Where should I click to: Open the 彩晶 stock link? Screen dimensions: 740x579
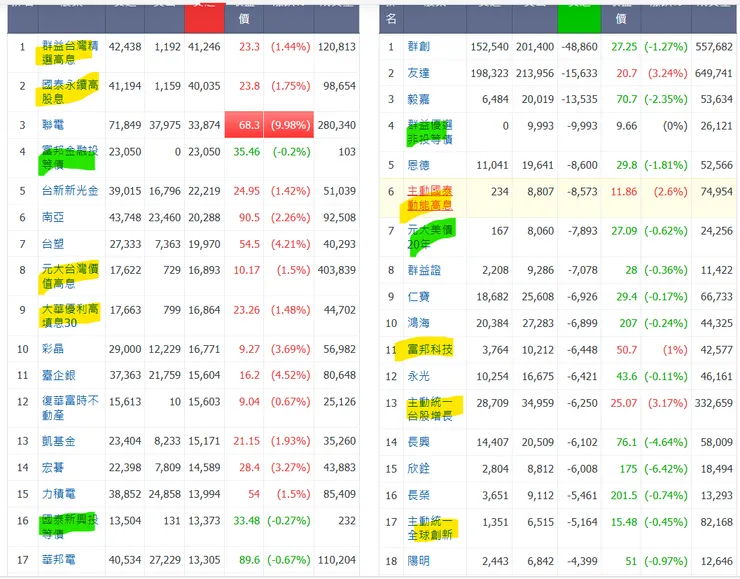(x=53, y=349)
